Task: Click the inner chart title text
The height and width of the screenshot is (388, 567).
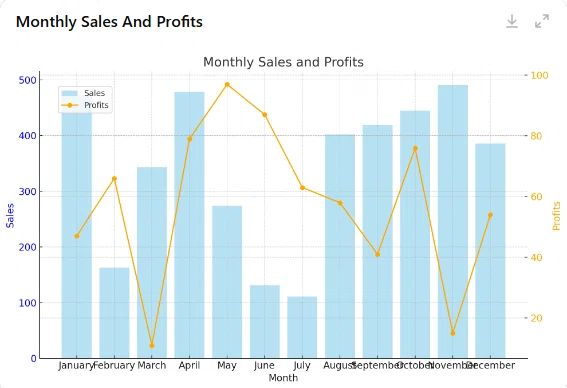Action: click(283, 62)
